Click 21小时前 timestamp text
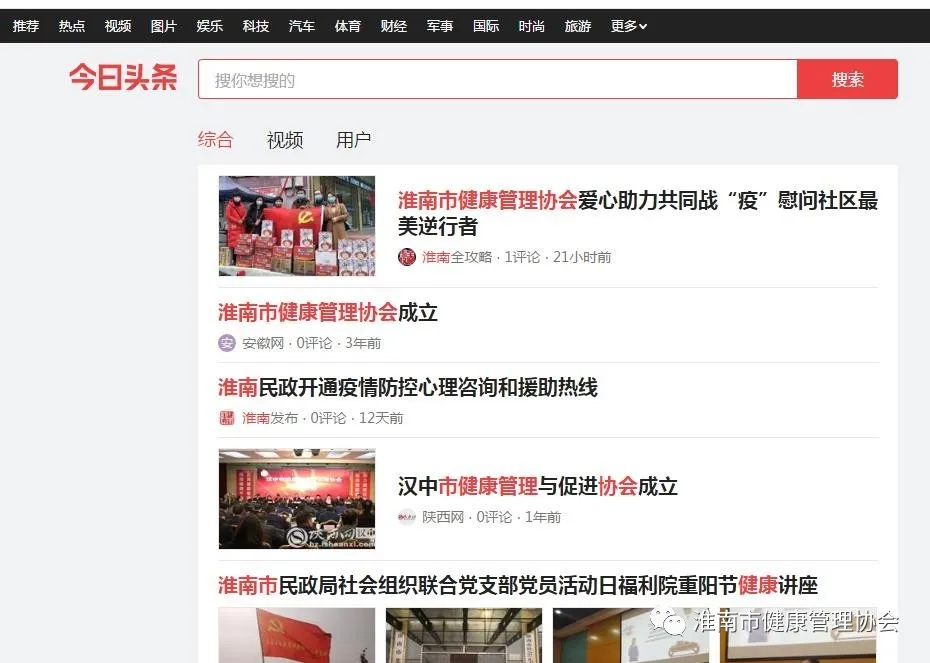930x663 pixels. (x=582, y=257)
